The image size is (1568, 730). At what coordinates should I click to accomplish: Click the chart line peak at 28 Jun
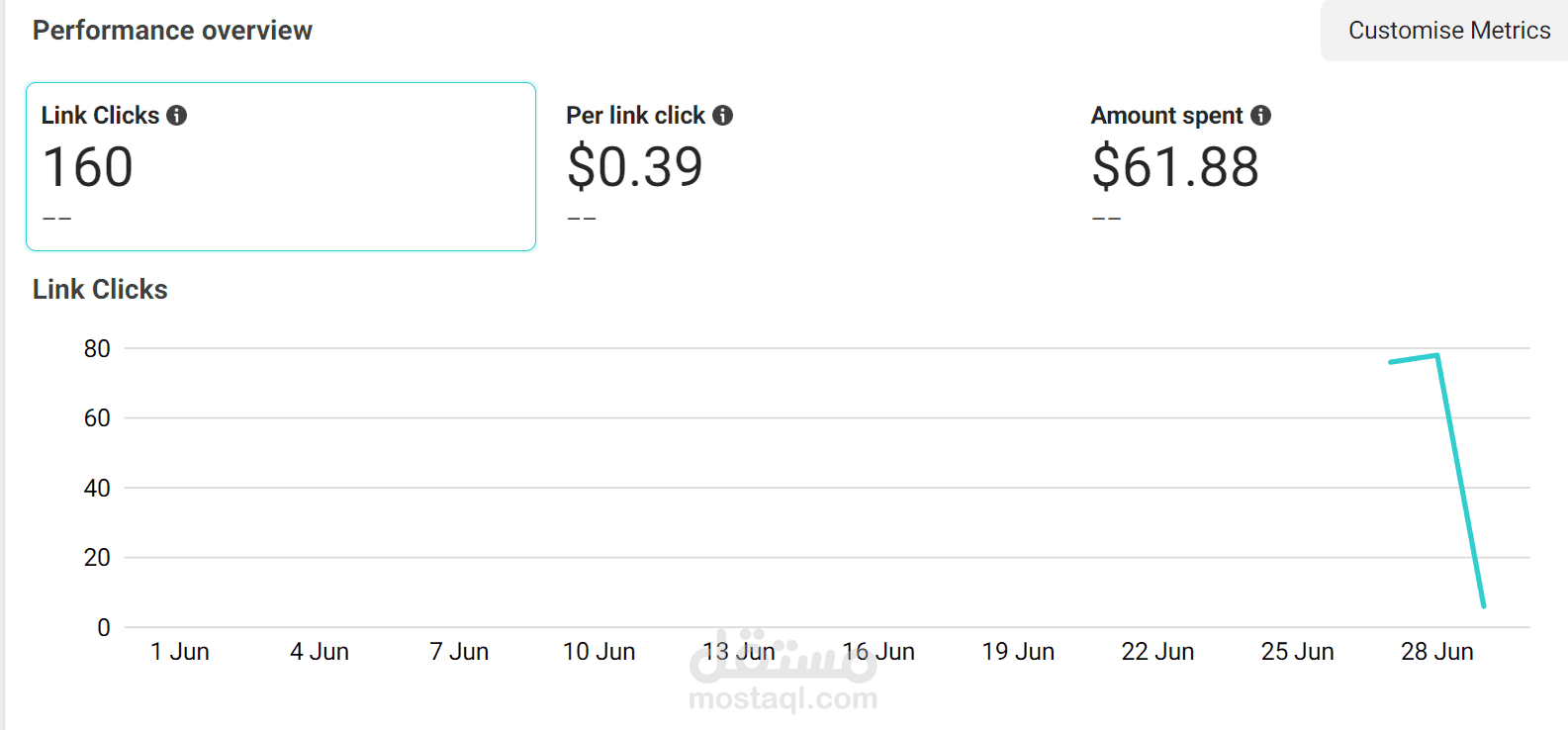point(1436,355)
